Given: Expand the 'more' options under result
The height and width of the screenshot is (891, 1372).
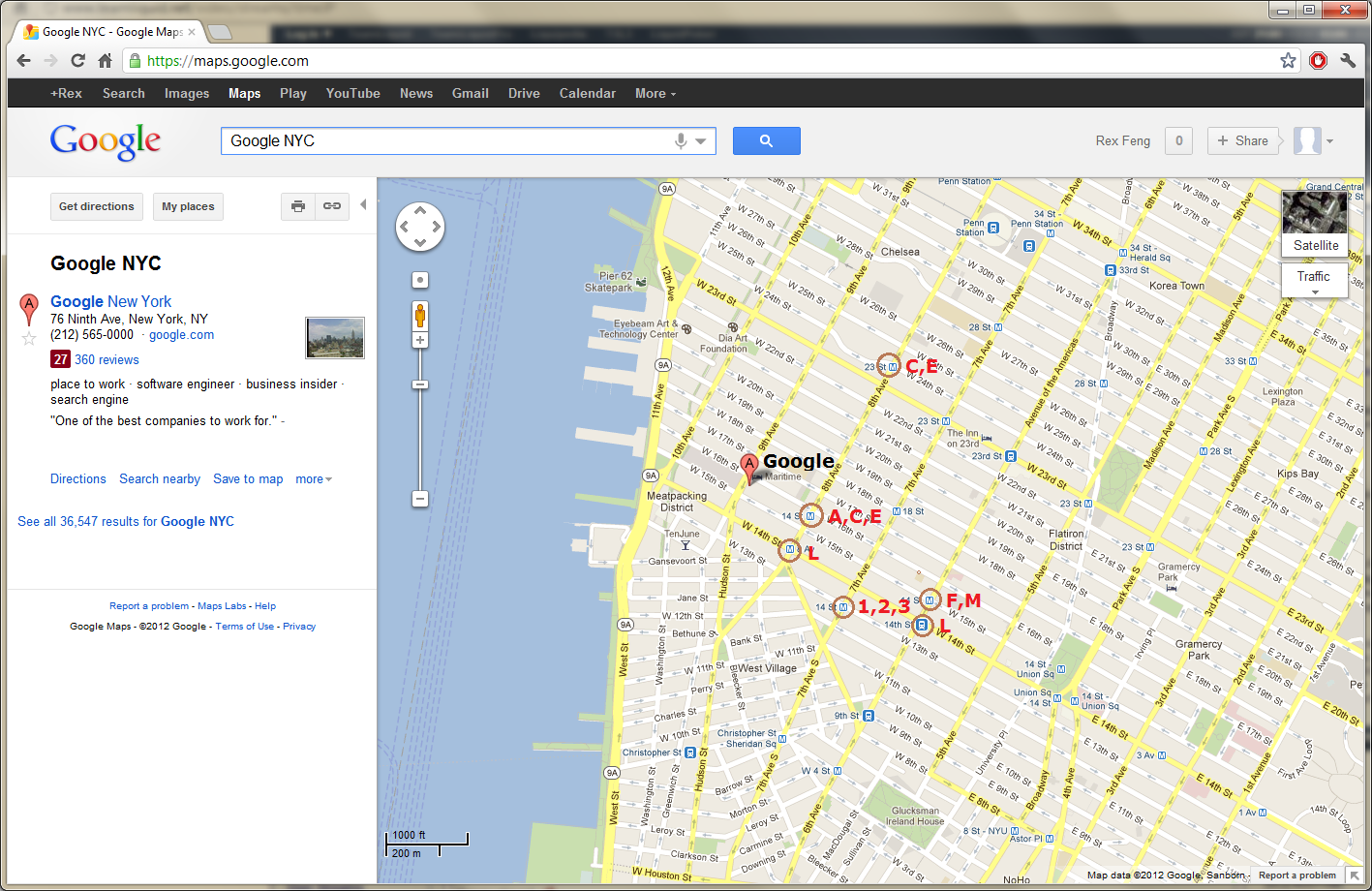Looking at the screenshot, I should pyautogui.click(x=314, y=479).
